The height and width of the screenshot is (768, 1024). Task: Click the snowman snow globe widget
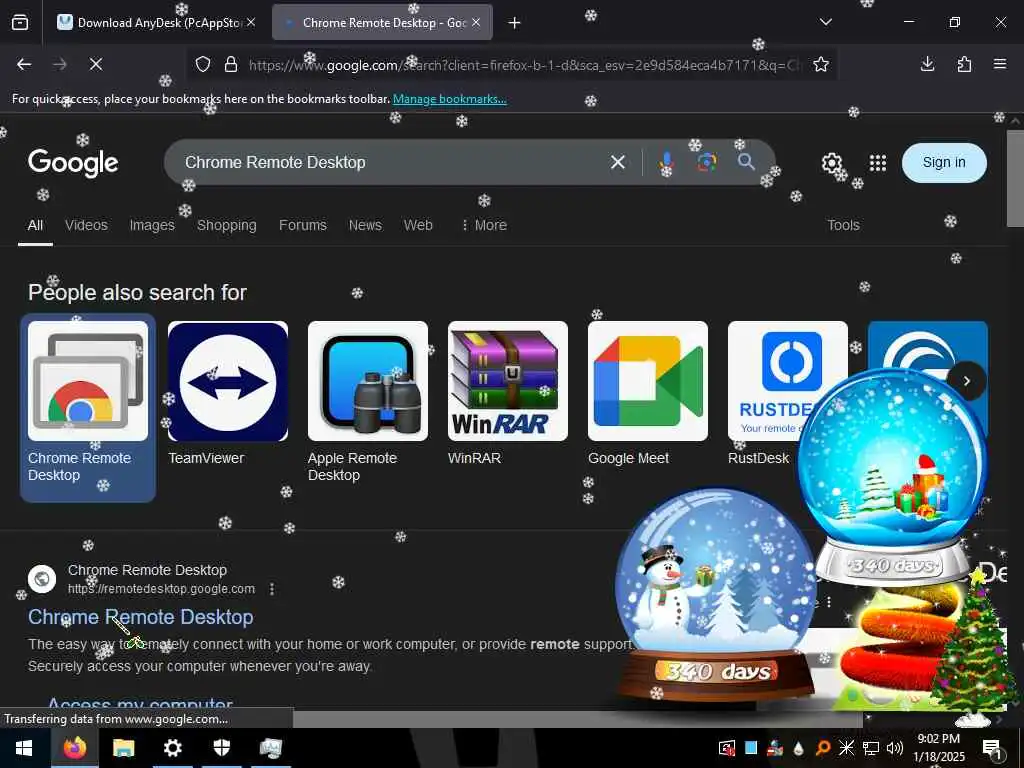click(715, 594)
